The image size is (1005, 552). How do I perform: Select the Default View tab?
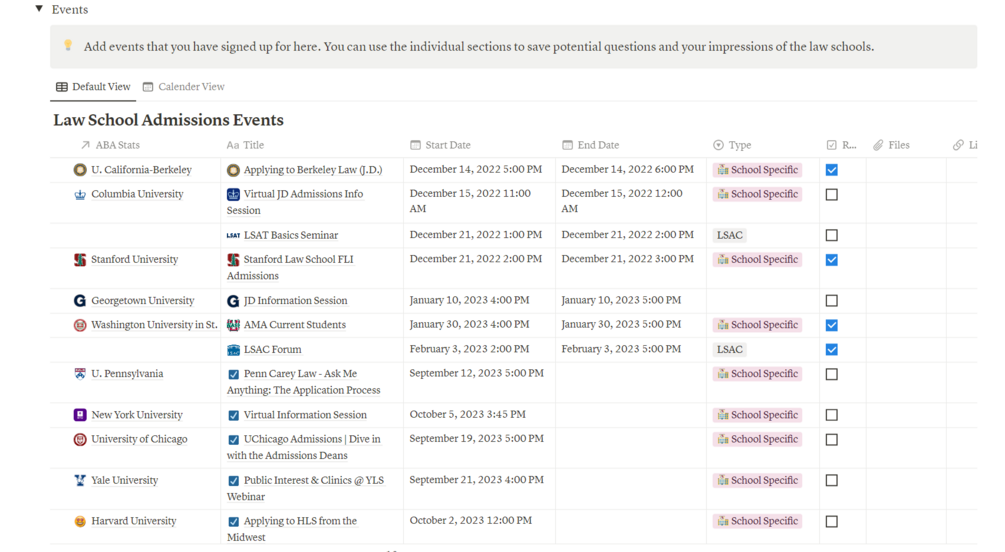[x=93, y=87]
